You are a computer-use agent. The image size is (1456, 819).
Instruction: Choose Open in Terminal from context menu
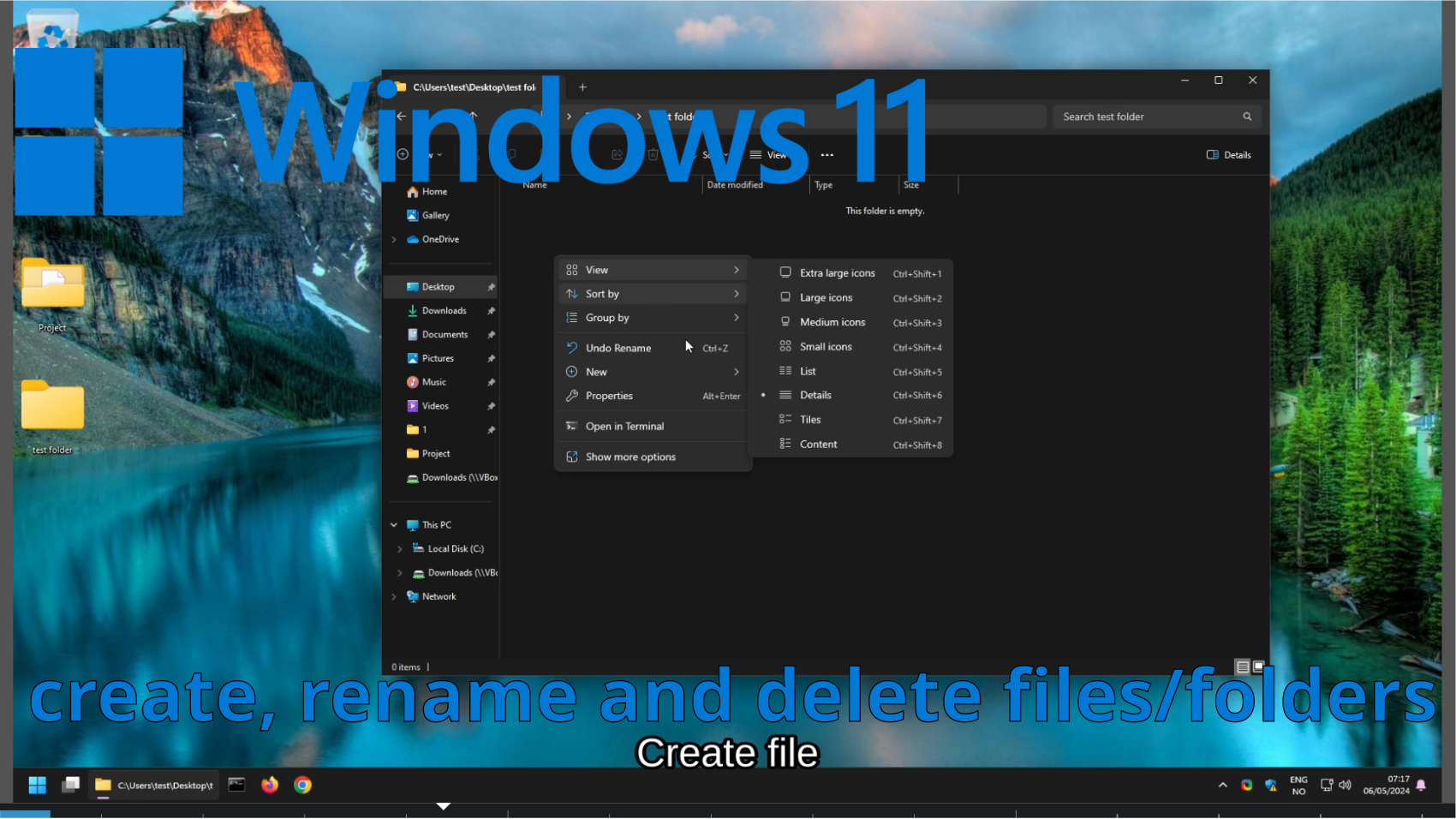click(x=624, y=427)
